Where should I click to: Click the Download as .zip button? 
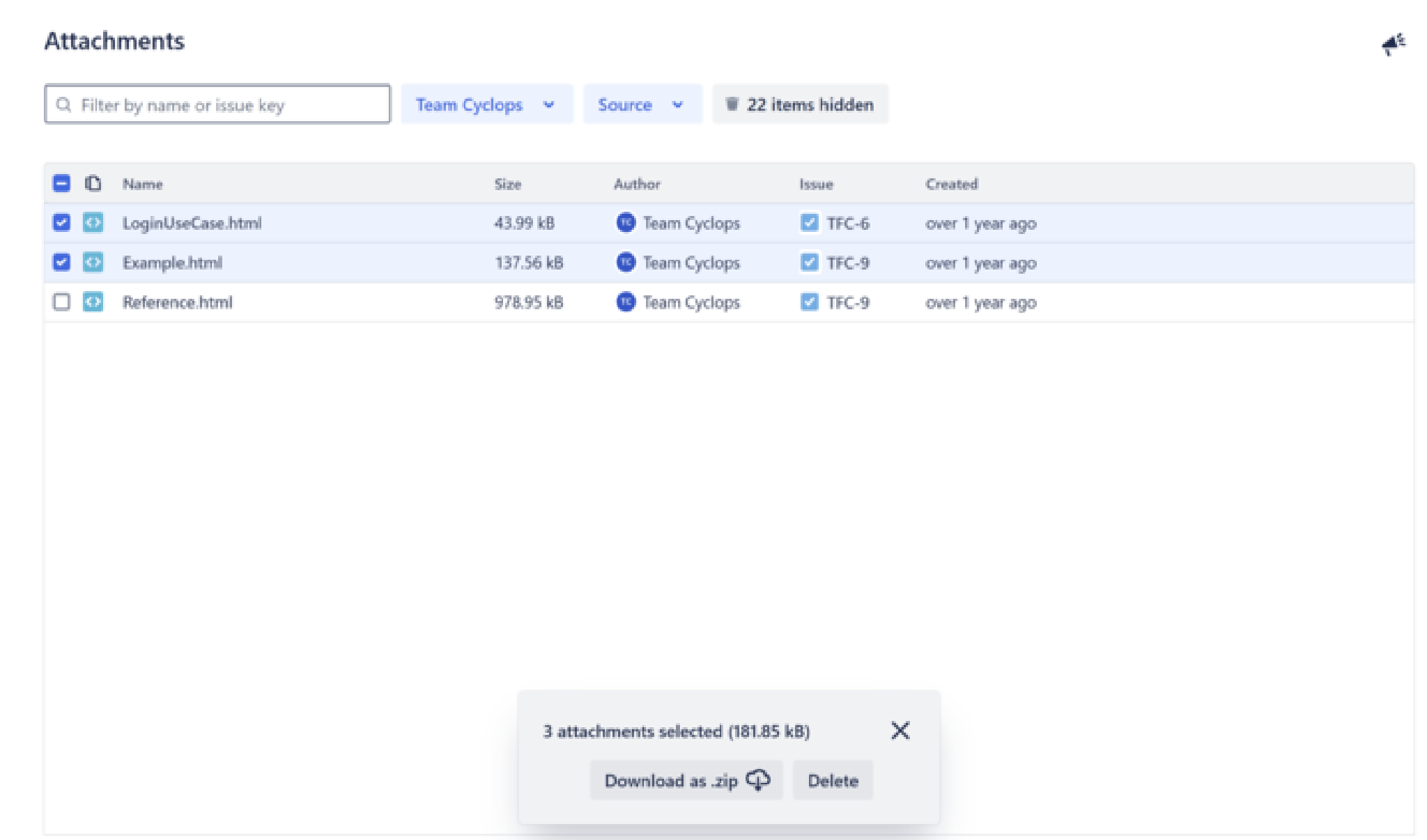coord(686,781)
